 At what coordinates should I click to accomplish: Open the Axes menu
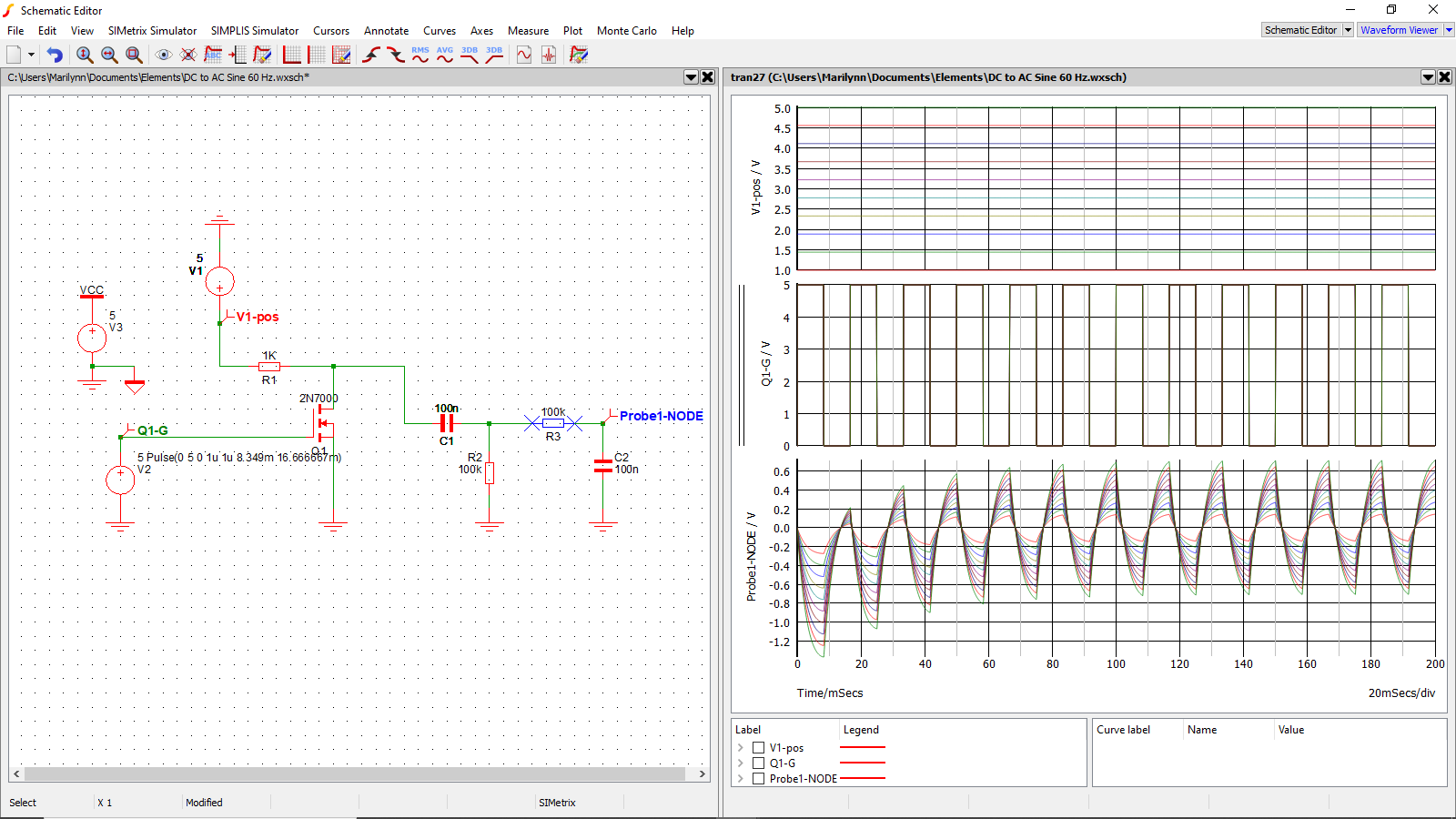pyautogui.click(x=481, y=31)
